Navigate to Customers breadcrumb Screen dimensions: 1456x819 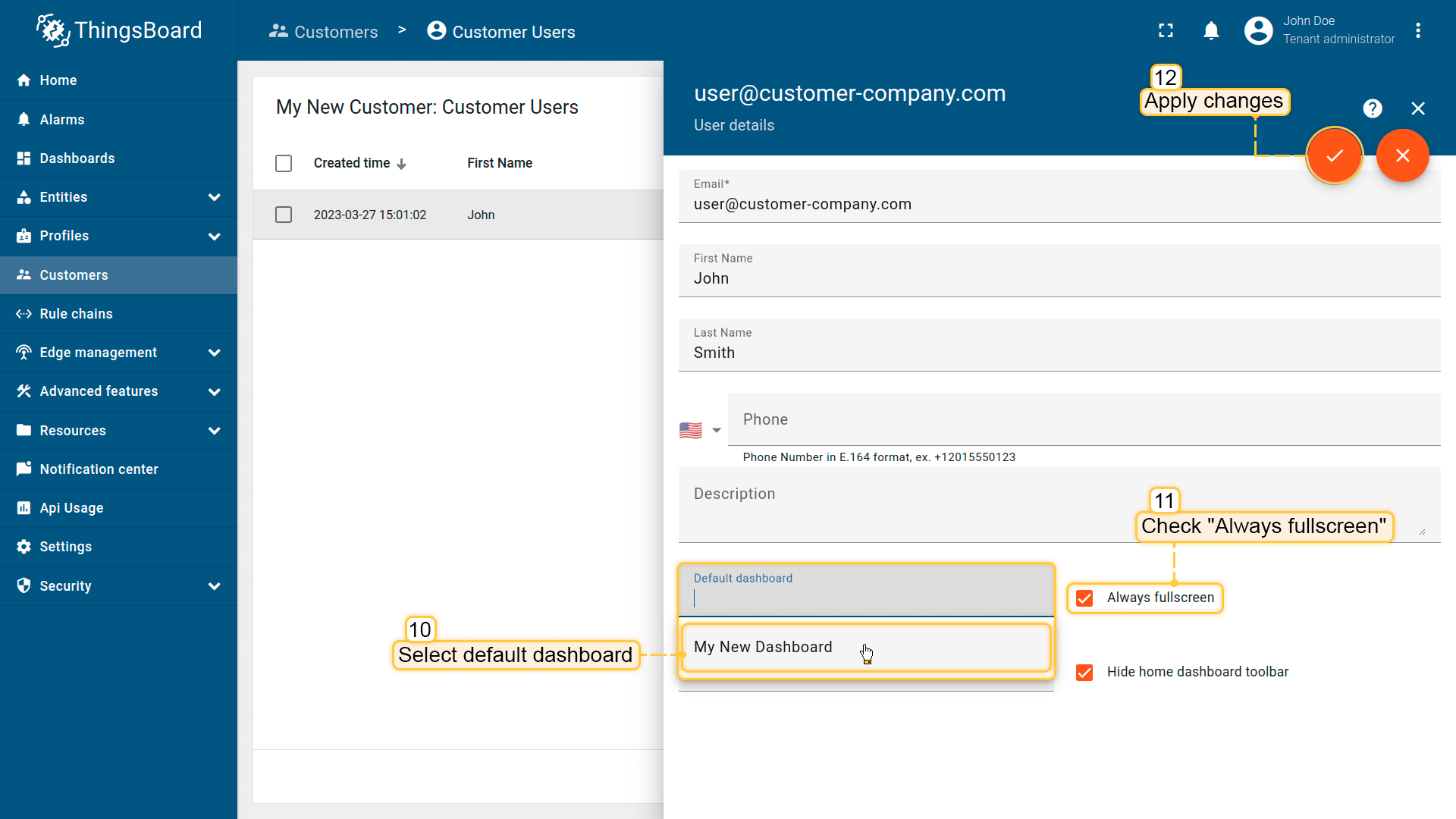(x=336, y=32)
